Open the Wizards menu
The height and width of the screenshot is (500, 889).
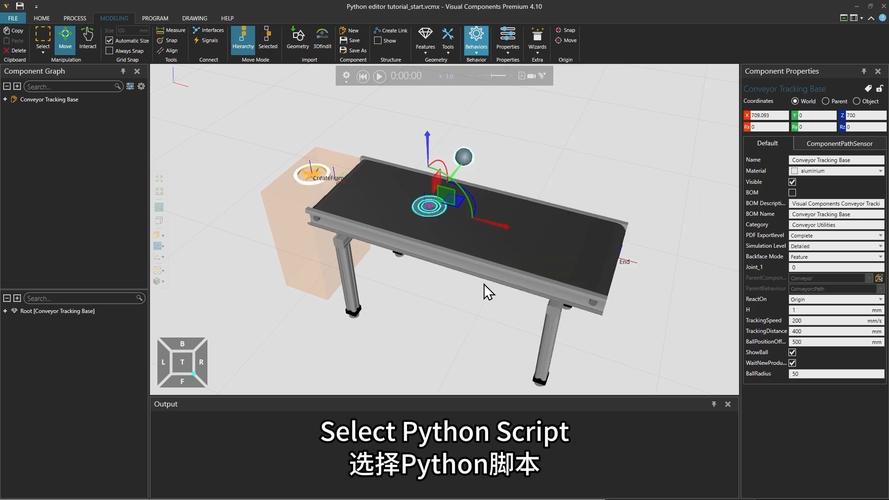click(537, 40)
